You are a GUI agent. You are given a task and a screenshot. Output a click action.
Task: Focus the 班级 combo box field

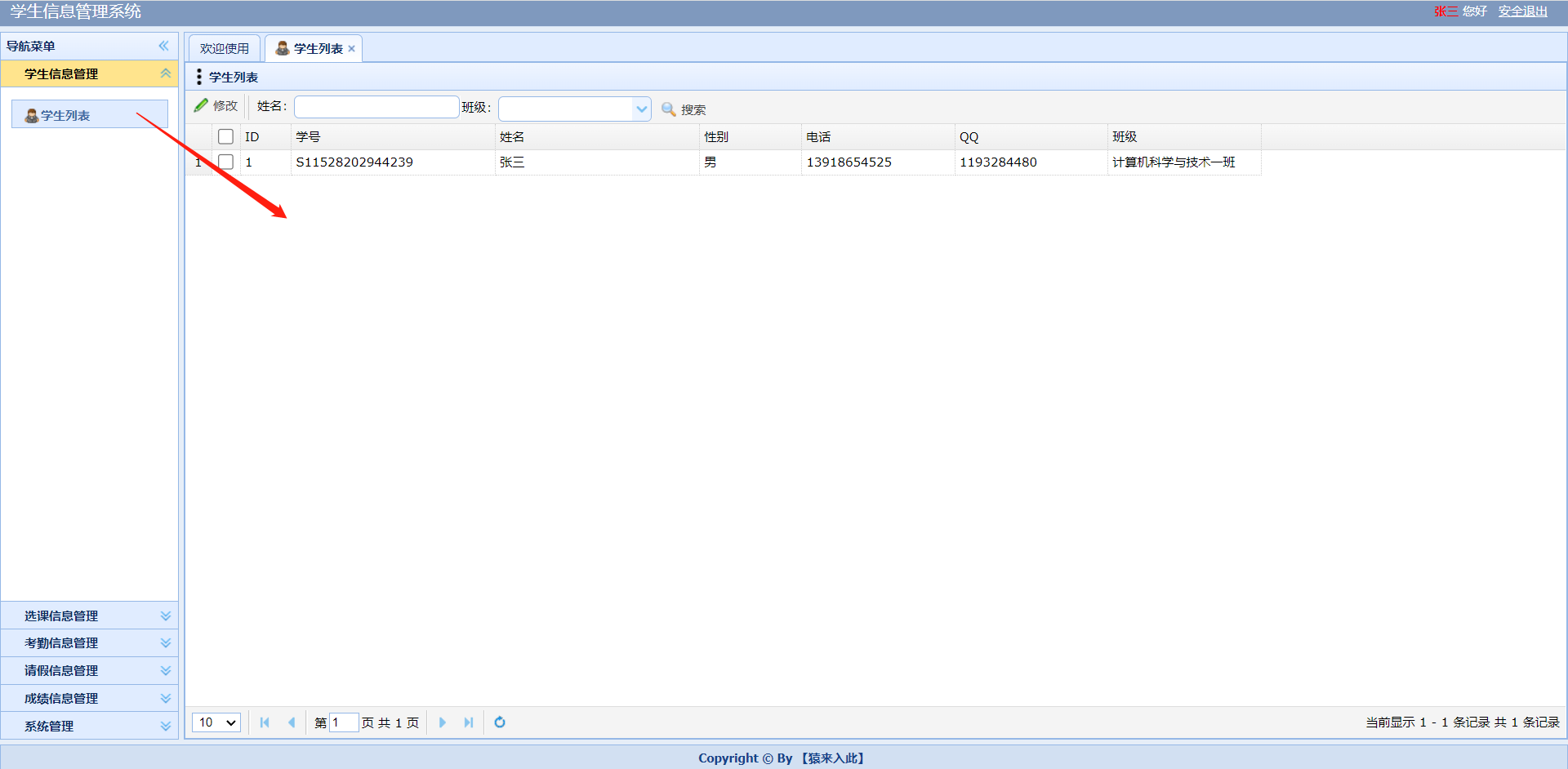coord(567,109)
